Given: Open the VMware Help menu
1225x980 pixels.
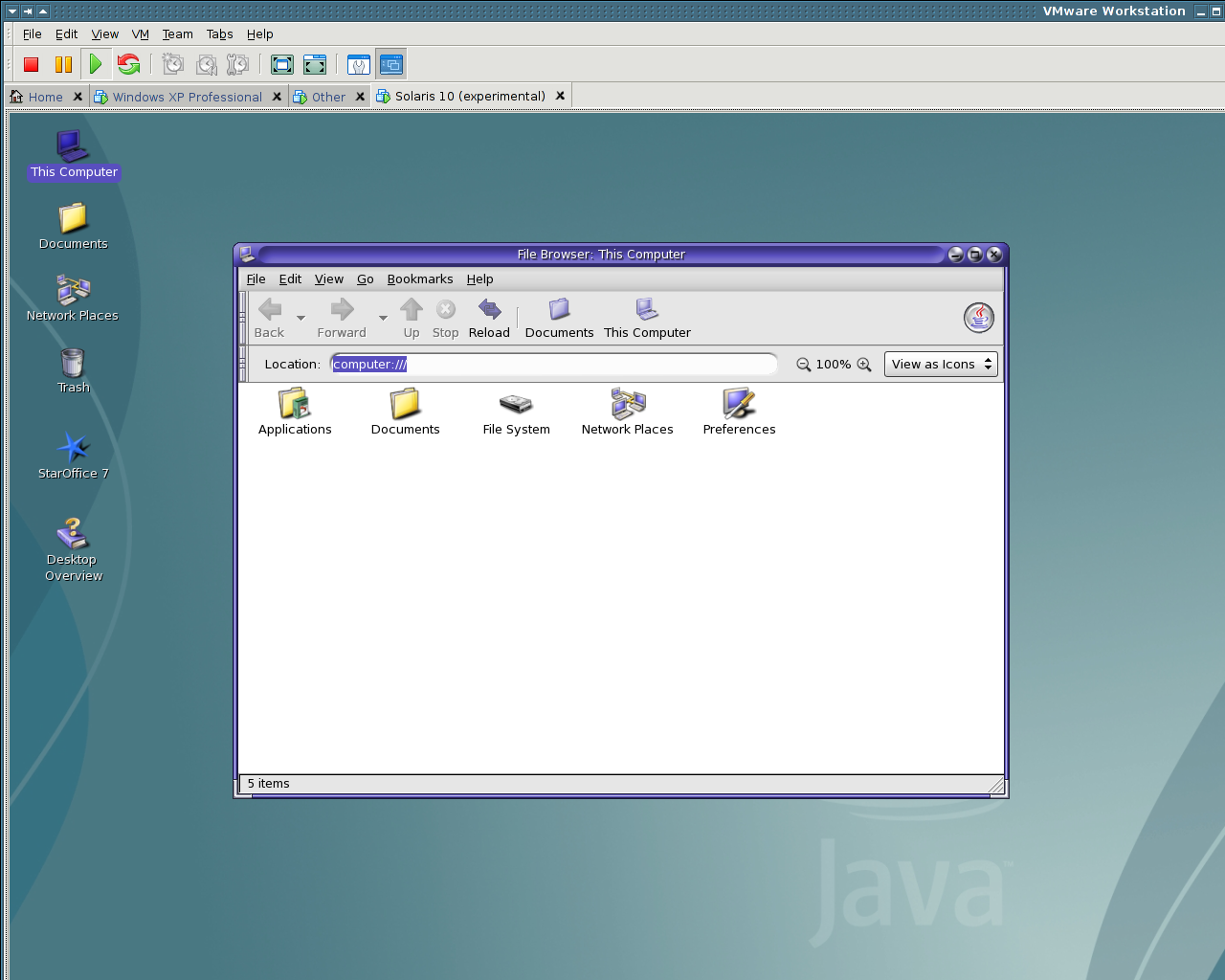Looking at the screenshot, I should [260, 33].
